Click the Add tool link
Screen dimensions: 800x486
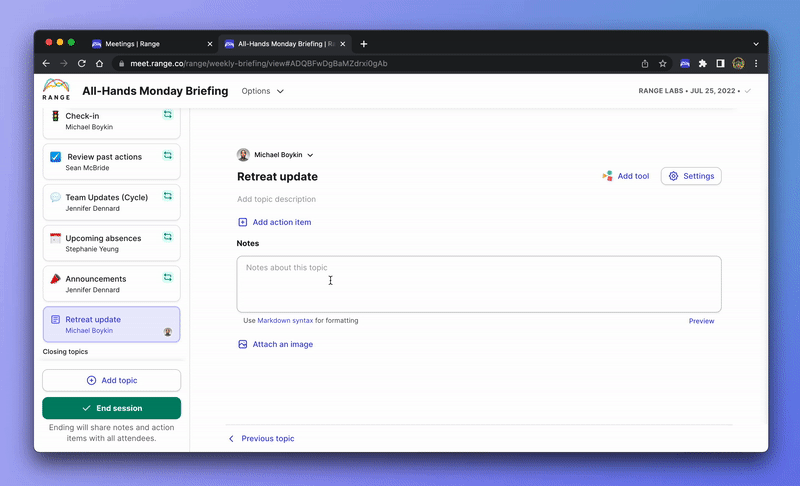626,176
